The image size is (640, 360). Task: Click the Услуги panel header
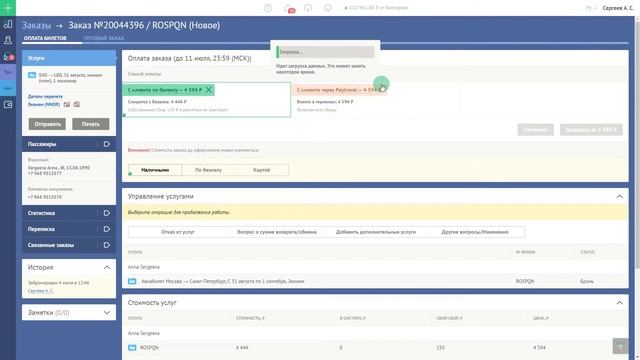coord(69,58)
